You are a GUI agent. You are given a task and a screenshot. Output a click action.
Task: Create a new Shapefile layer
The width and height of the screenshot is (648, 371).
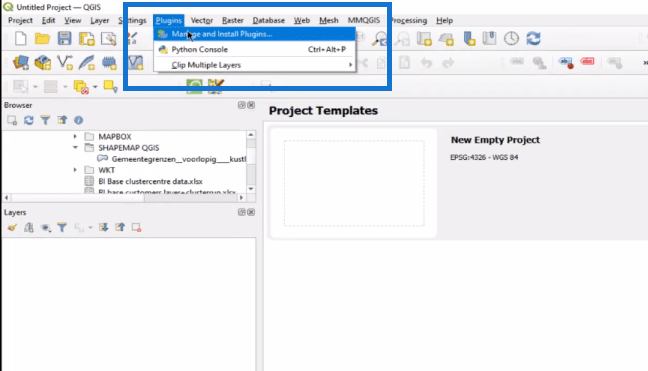(x=65, y=62)
